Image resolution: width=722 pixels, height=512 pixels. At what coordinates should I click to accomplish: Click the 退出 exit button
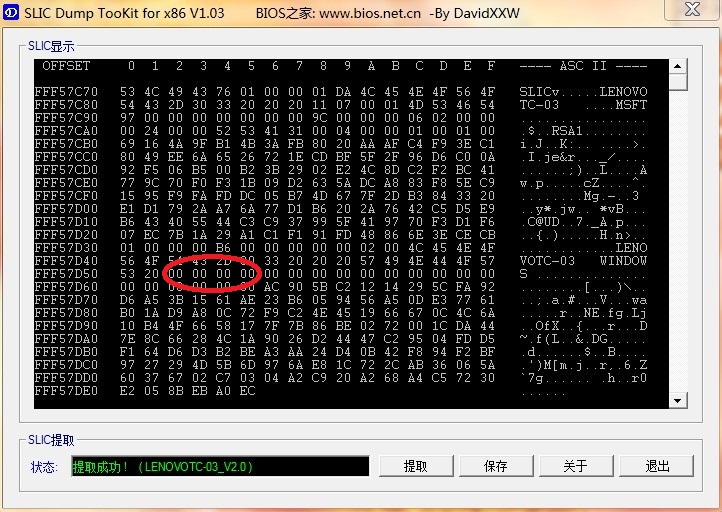656,466
